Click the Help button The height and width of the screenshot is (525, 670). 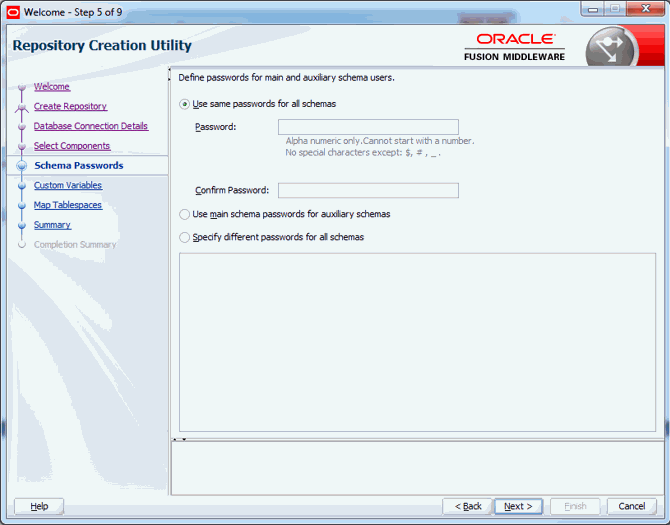[39, 506]
